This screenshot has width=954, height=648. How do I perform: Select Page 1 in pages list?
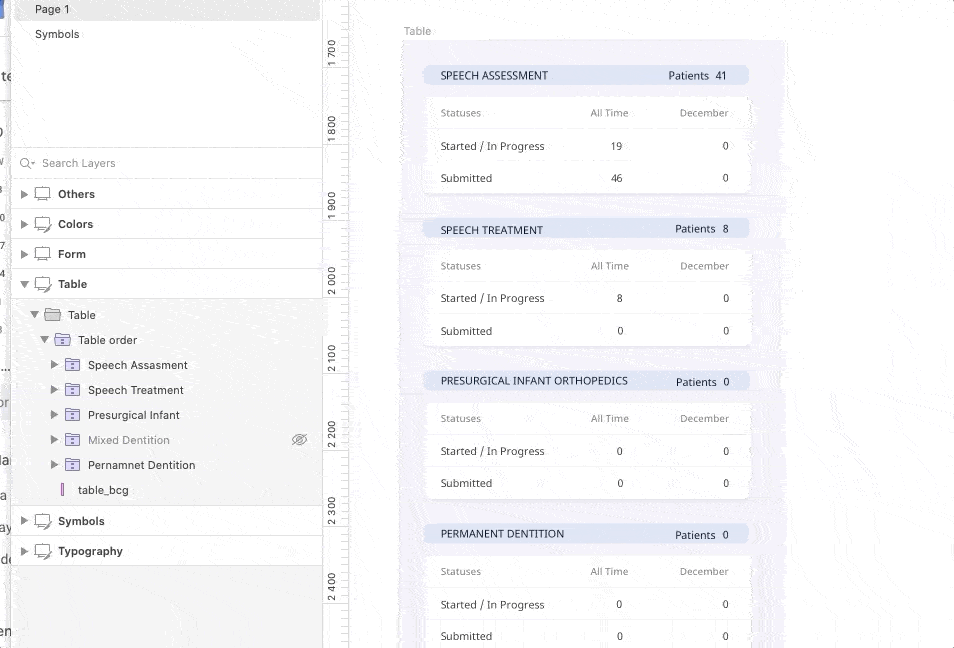[x=52, y=9]
